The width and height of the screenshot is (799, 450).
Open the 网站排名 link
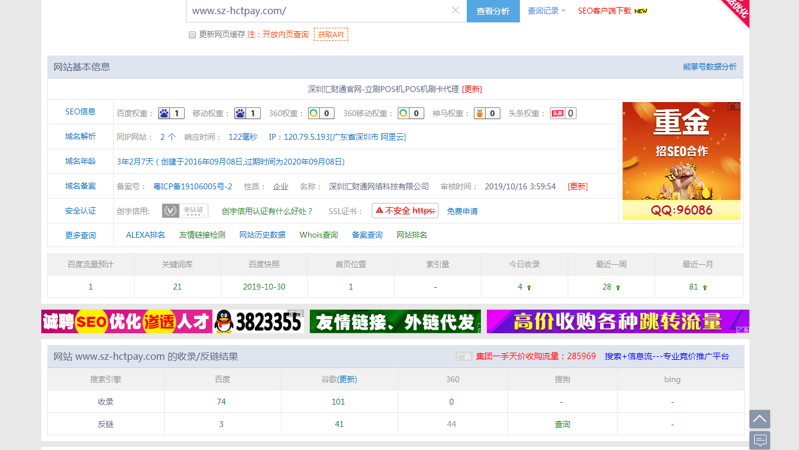[412, 235]
